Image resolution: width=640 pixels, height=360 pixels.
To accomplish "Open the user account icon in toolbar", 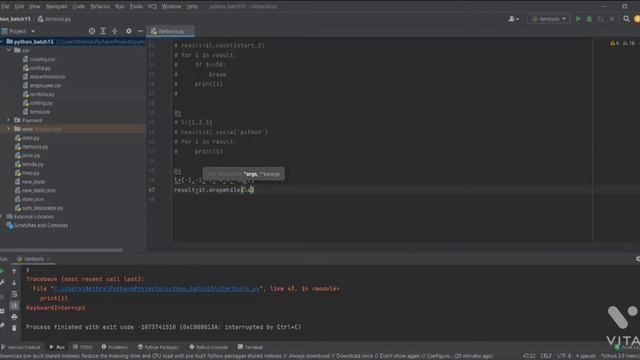I will [513, 19].
